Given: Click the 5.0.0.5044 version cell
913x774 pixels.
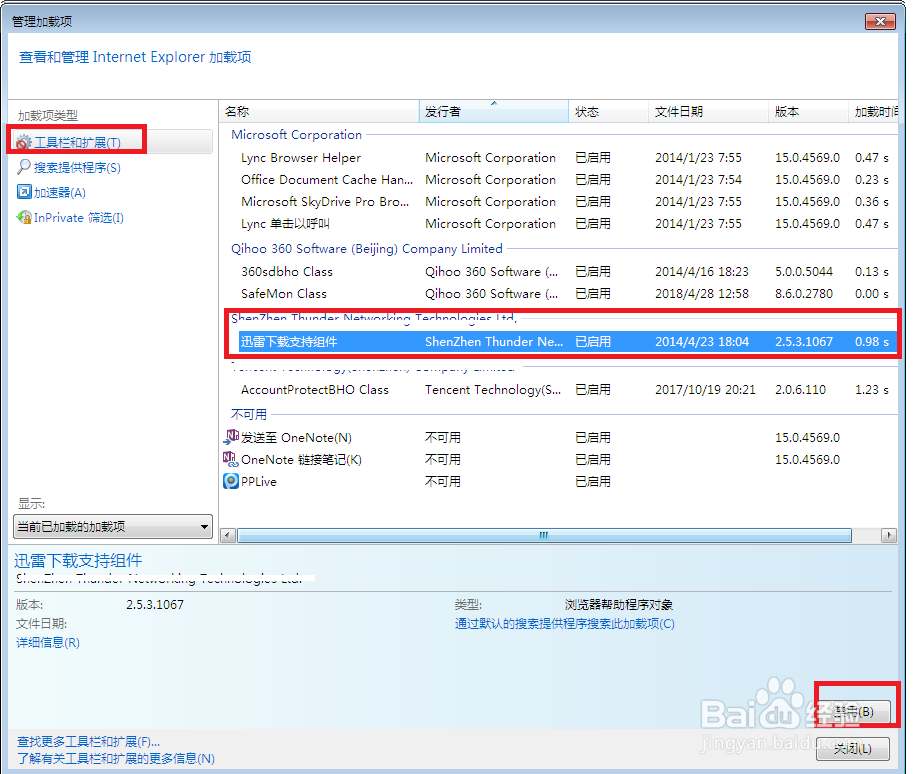Looking at the screenshot, I should [x=804, y=272].
